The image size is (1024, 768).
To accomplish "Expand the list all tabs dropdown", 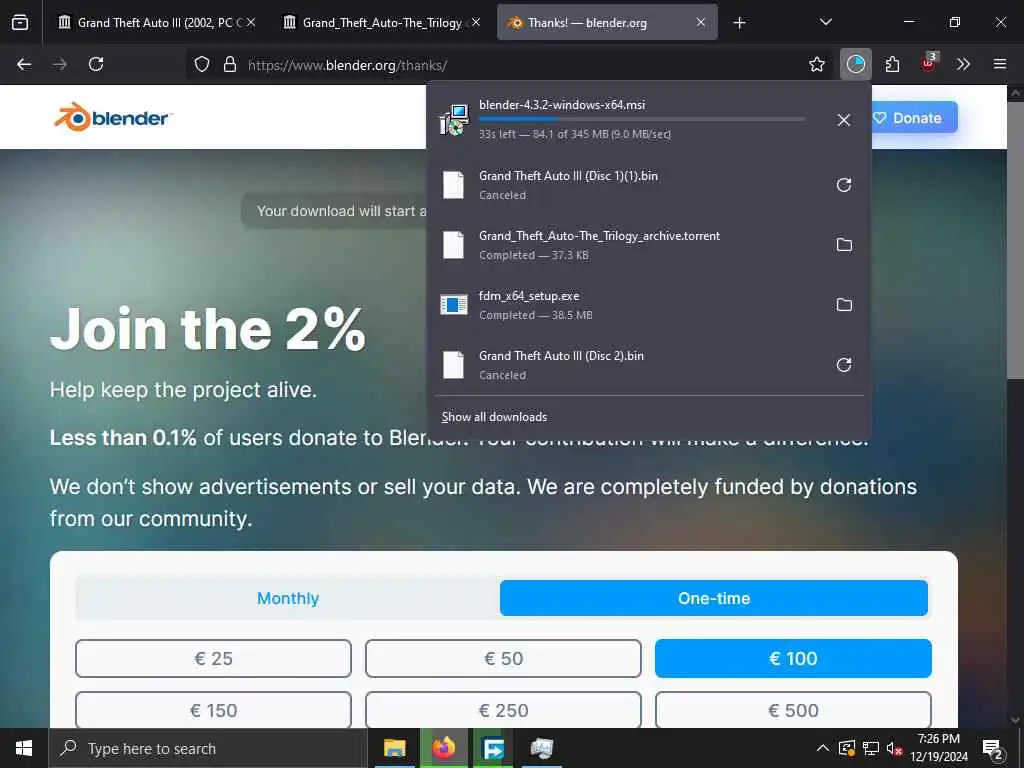I will pos(825,22).
